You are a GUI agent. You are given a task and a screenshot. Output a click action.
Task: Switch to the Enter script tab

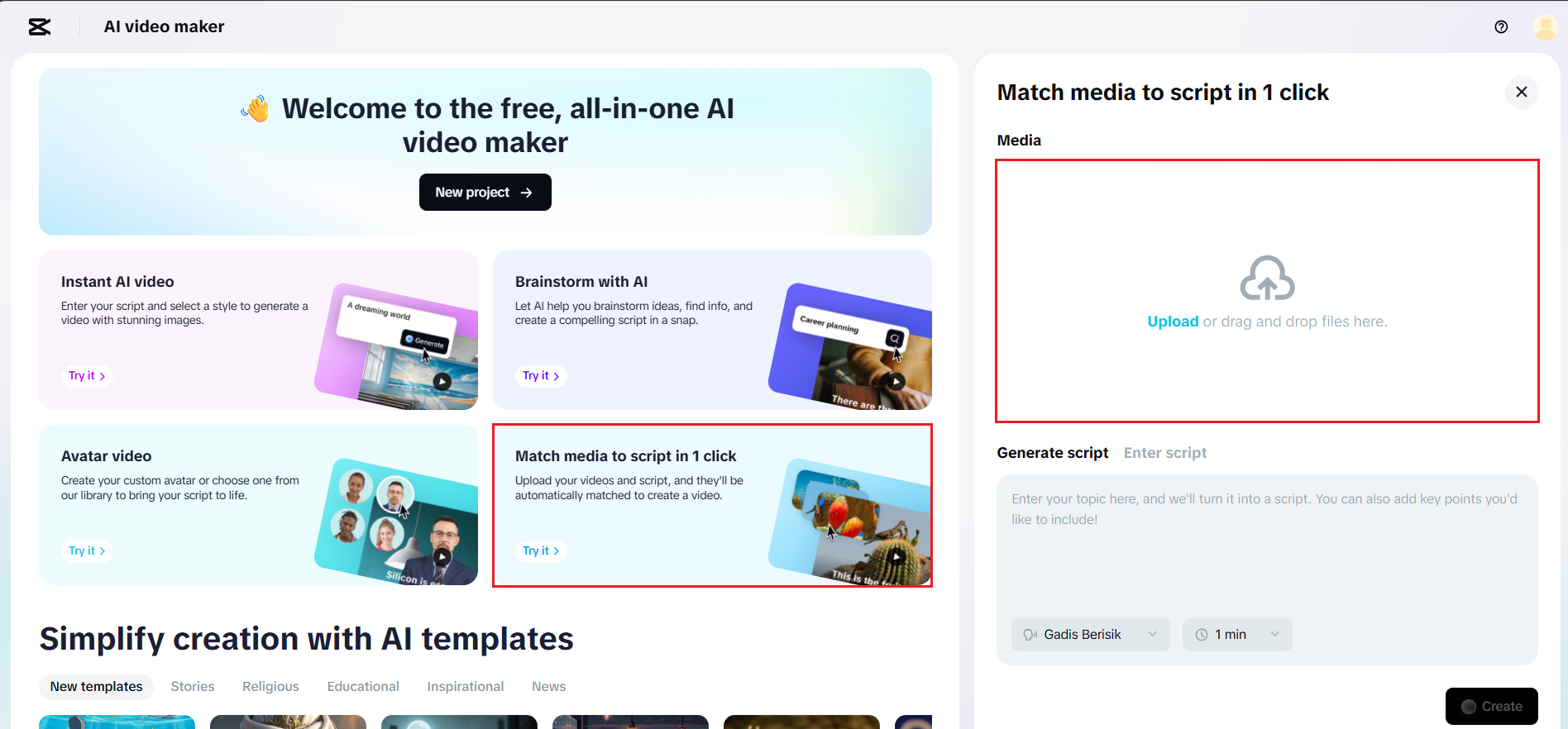pyautogui.click(x=1164, y=453)
